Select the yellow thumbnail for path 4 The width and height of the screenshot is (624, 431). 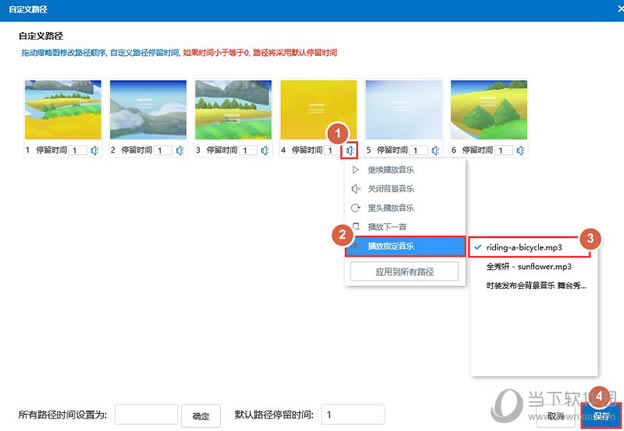[x=317, y=110]
